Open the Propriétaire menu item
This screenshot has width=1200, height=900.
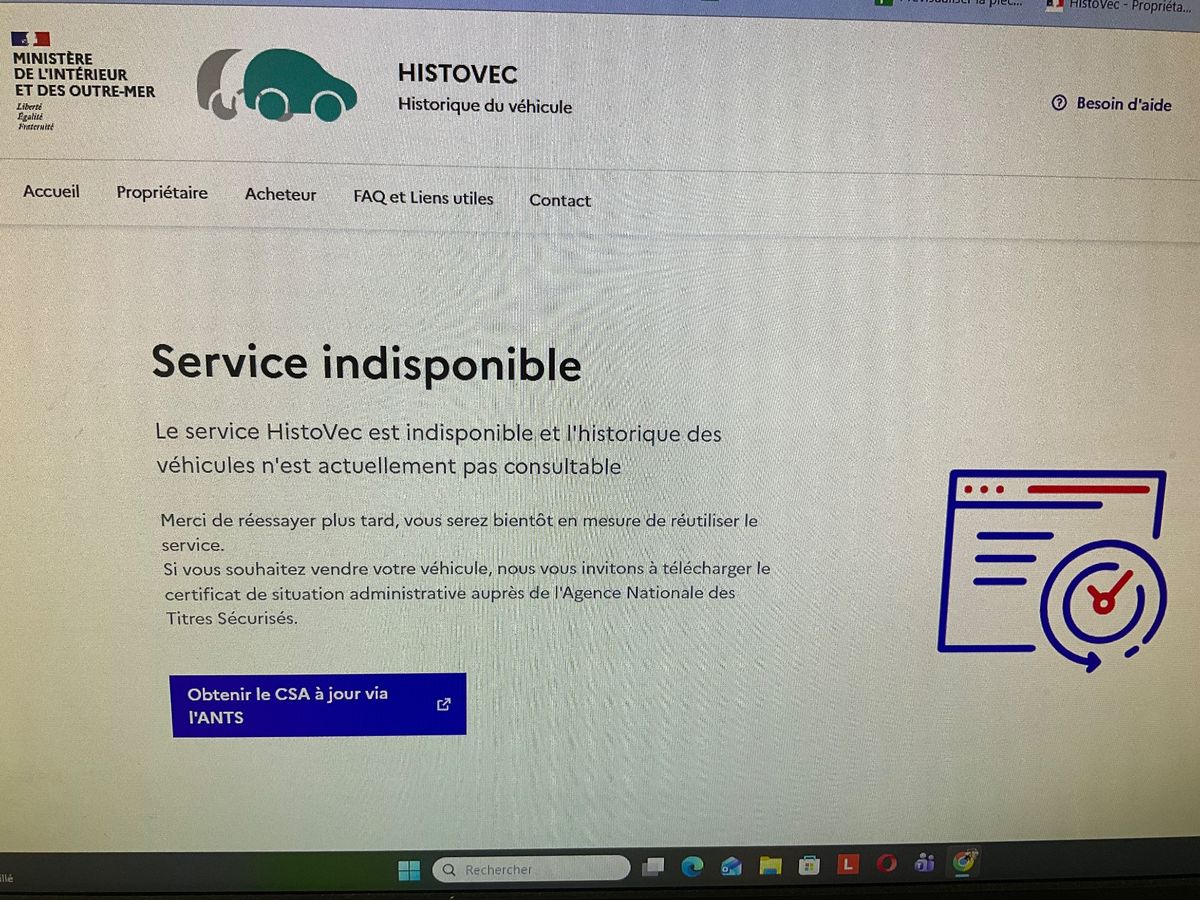tap(162, 193)
